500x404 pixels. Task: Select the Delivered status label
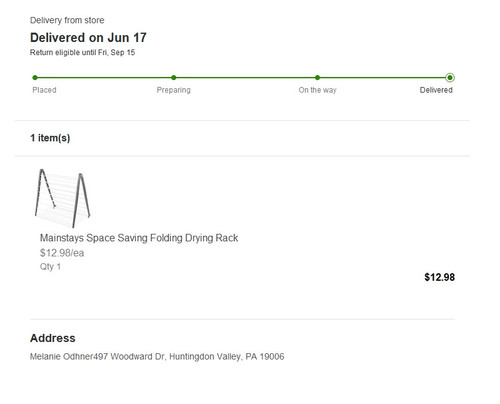click(x=436, y=90)
